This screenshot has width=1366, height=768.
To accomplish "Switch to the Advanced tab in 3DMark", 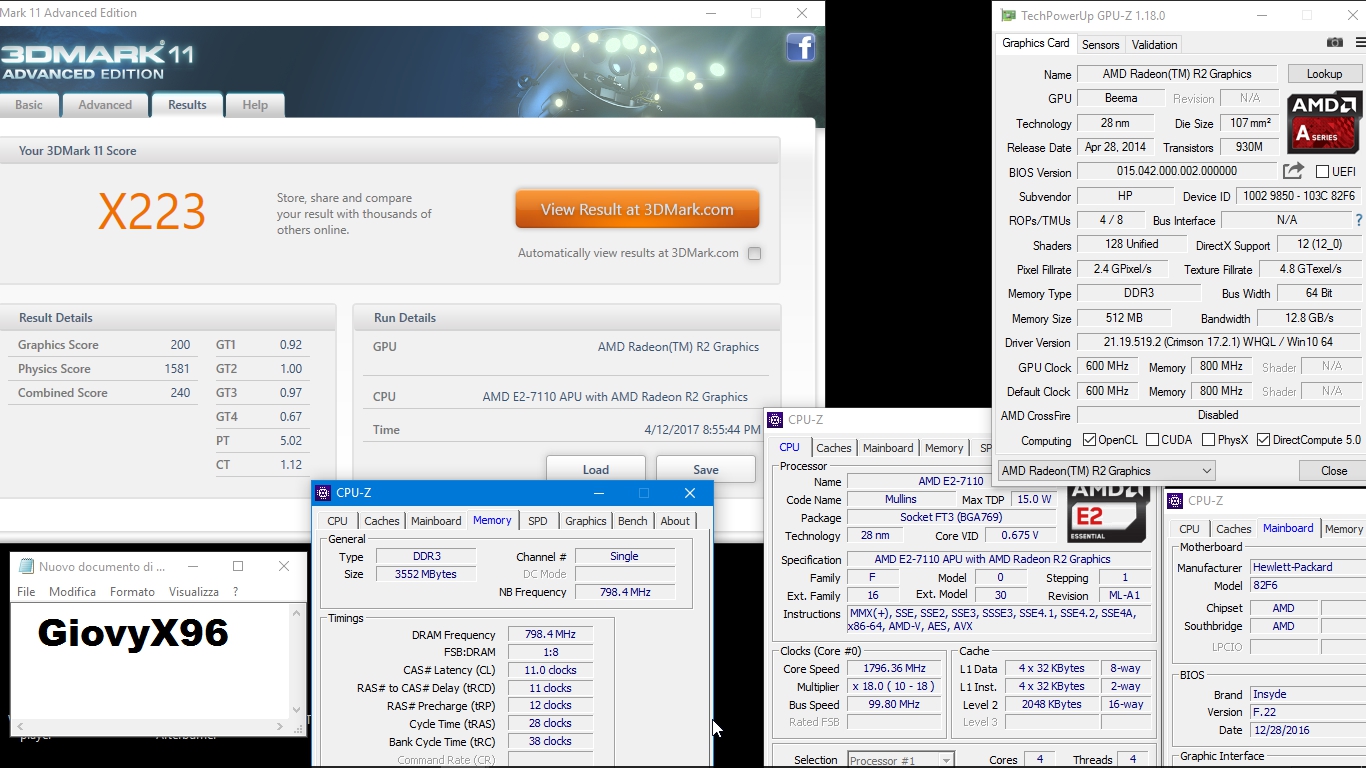I will point(105,105).
